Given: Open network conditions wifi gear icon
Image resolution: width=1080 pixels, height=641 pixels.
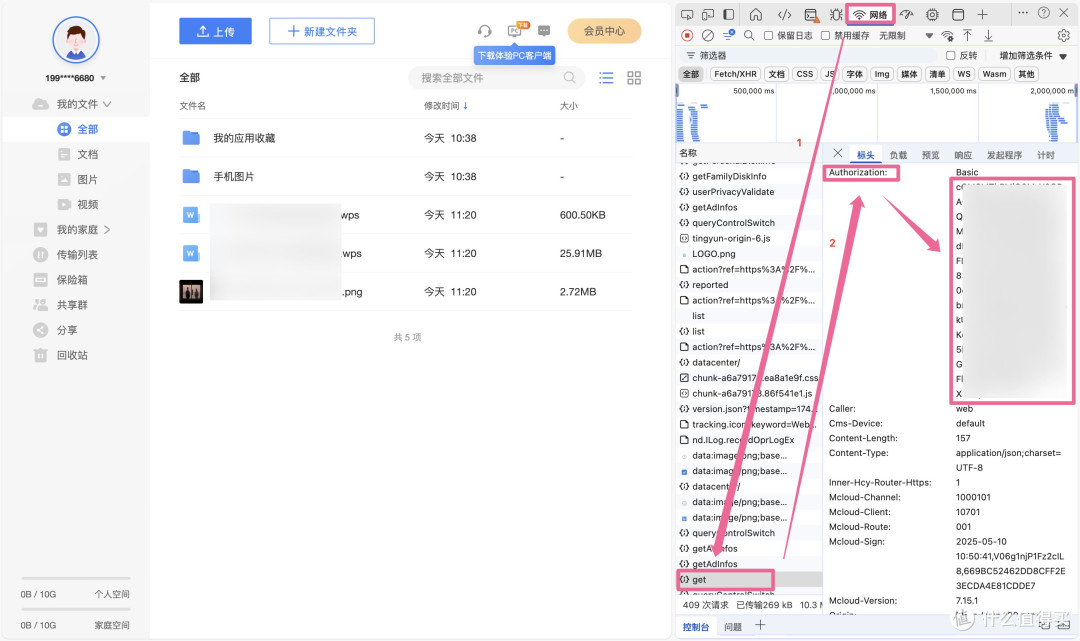Looking at the screenshot, I should click(948, 36).
